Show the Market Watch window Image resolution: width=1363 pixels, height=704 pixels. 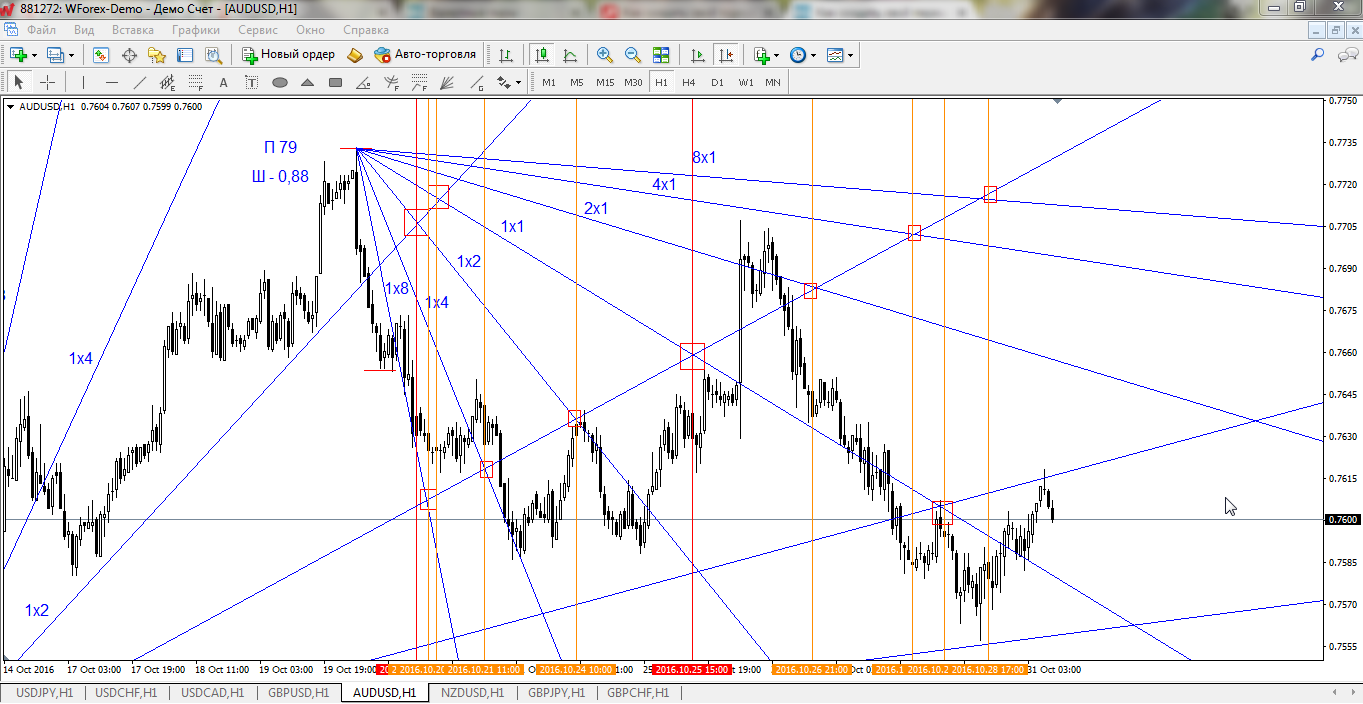(101, 55)
